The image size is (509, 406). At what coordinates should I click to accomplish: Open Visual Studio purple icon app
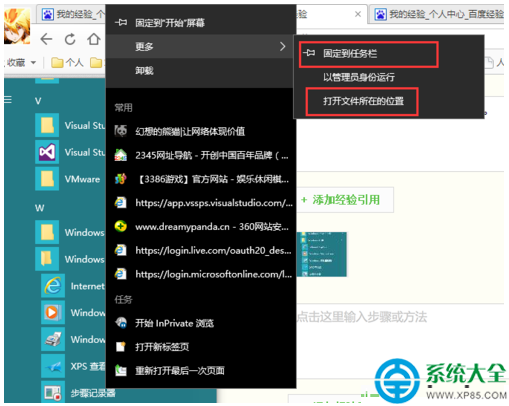47,152
